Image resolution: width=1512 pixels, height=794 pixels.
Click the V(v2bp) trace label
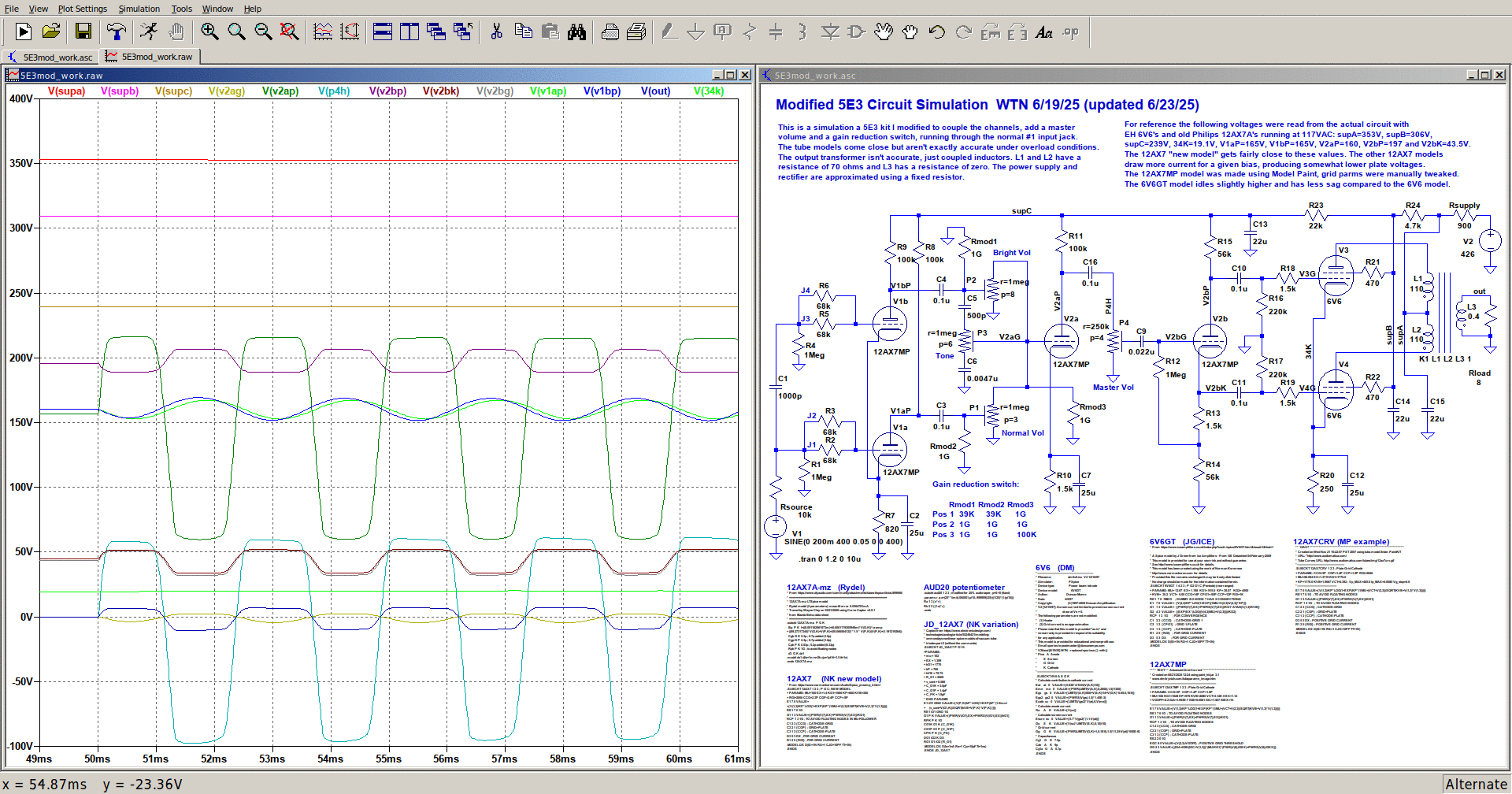click(x=387, y=91)
